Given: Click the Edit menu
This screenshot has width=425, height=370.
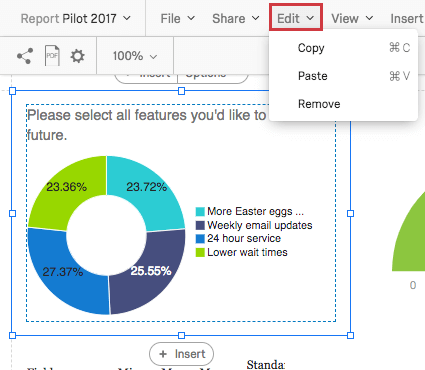Looking at the screenshot, I should (x=296, y=18).
